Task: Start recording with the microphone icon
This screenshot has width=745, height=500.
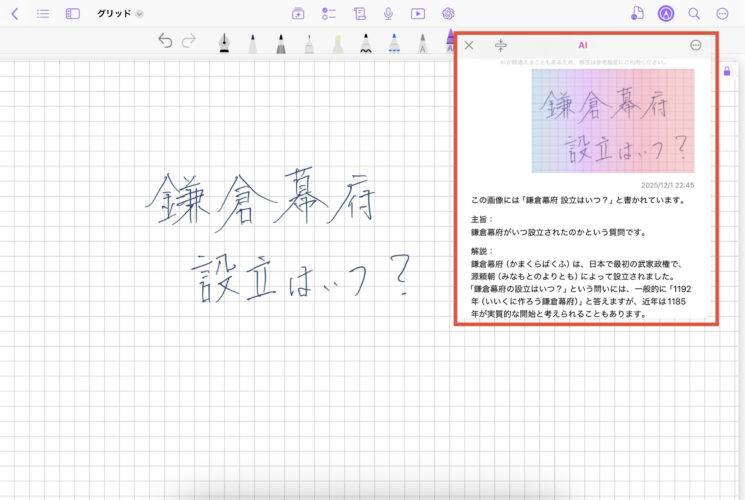Action: pos(388,14)
